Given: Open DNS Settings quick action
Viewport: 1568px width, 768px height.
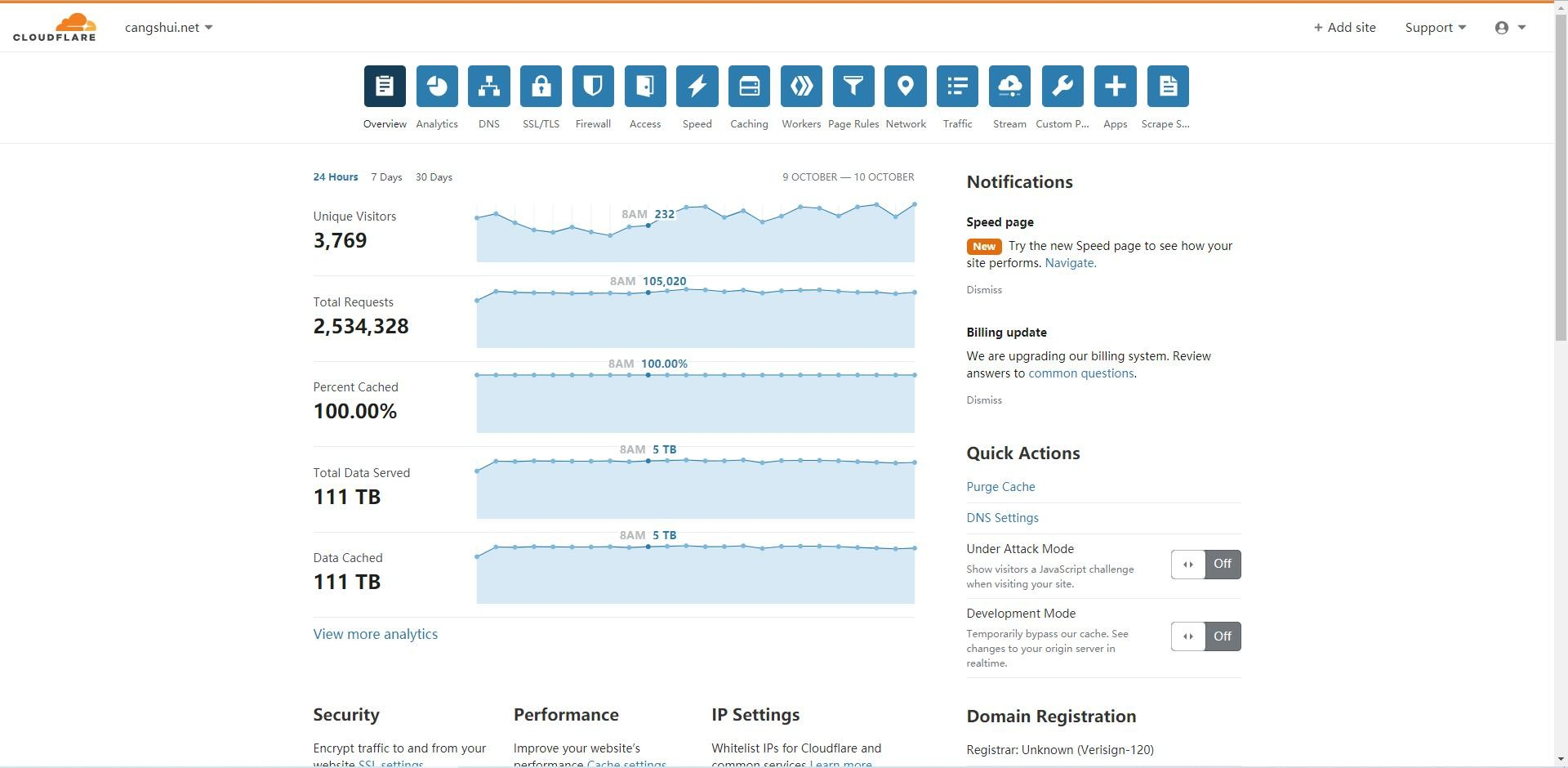Looking at the screenshot, I should pyautogui.click(x=1002, y=518).
